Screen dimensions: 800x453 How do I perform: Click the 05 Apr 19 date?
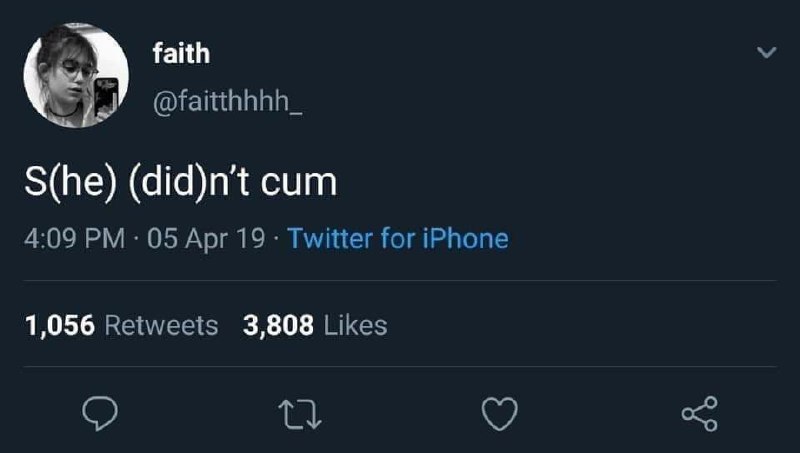[206, 239]
